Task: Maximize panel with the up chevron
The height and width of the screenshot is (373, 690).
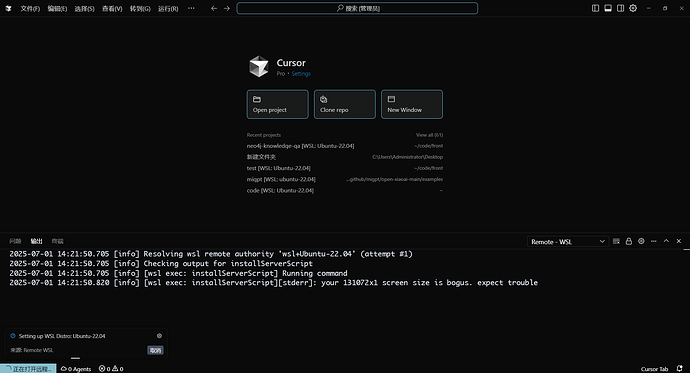Action: coord(666,241)
